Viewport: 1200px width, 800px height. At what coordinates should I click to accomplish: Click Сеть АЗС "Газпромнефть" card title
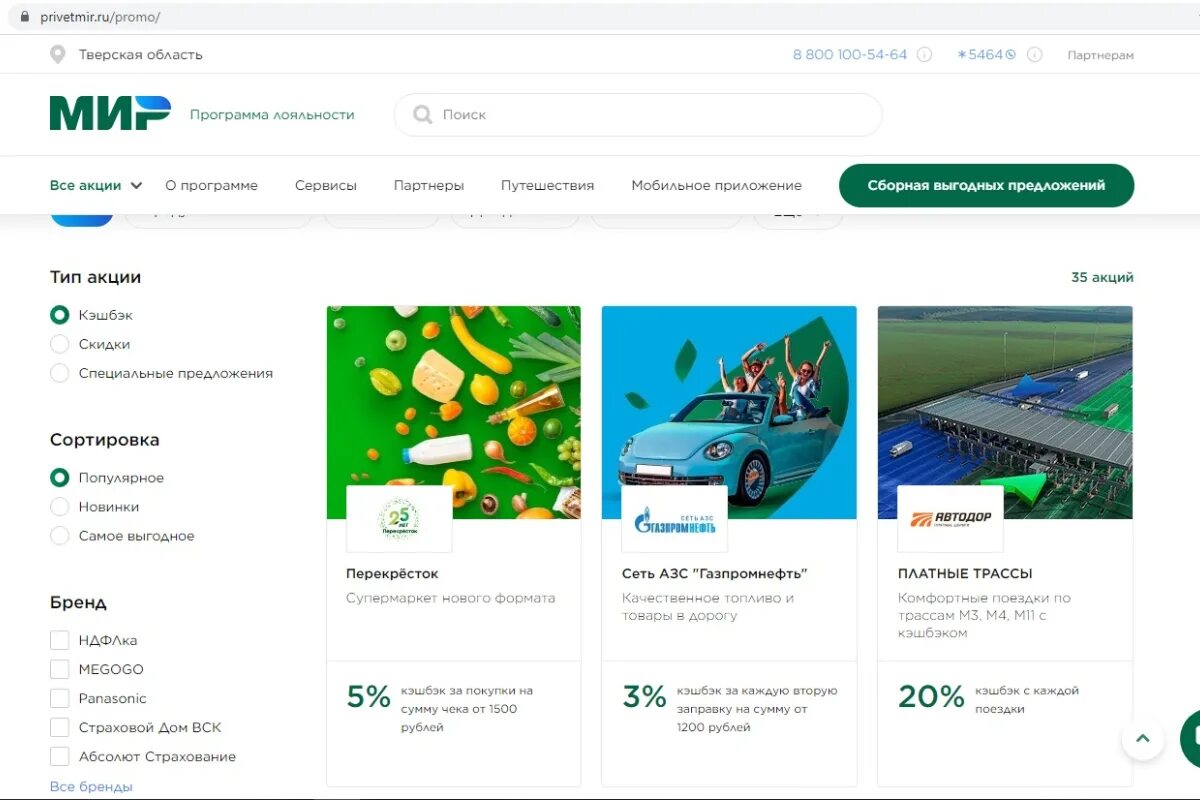714,573
